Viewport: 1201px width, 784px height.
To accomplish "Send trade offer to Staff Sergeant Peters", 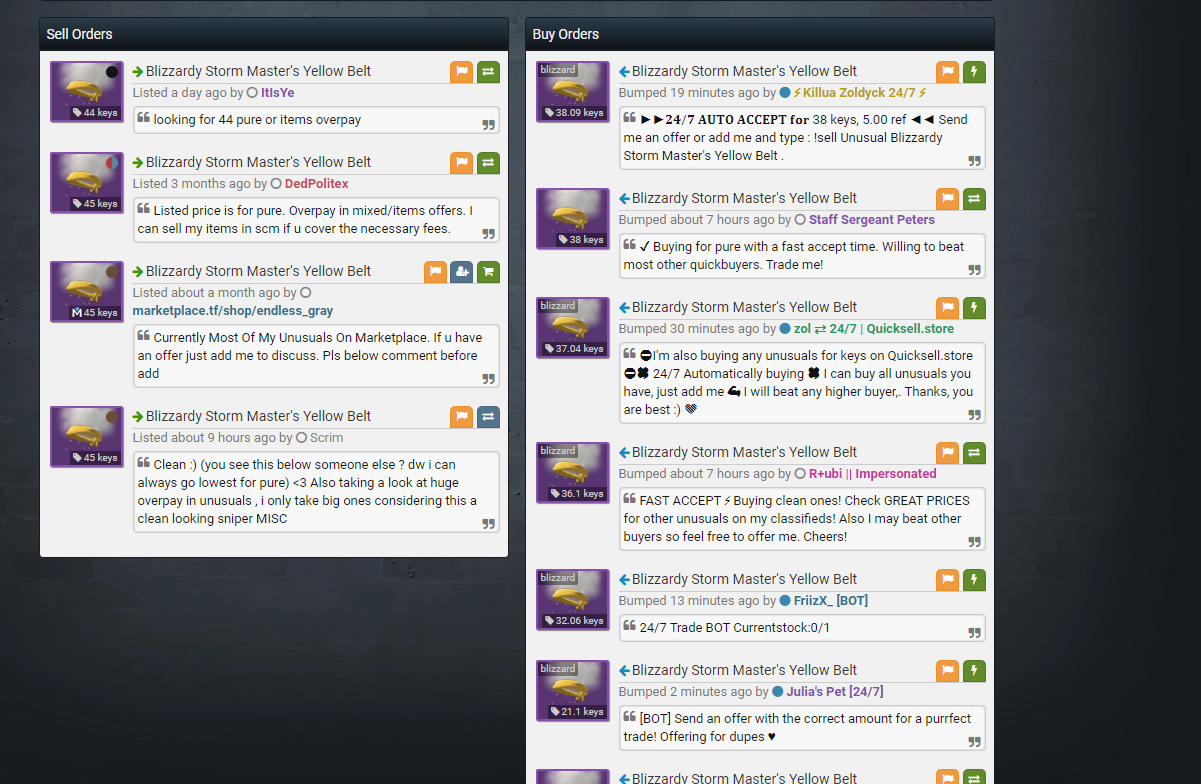I will 974,199.
